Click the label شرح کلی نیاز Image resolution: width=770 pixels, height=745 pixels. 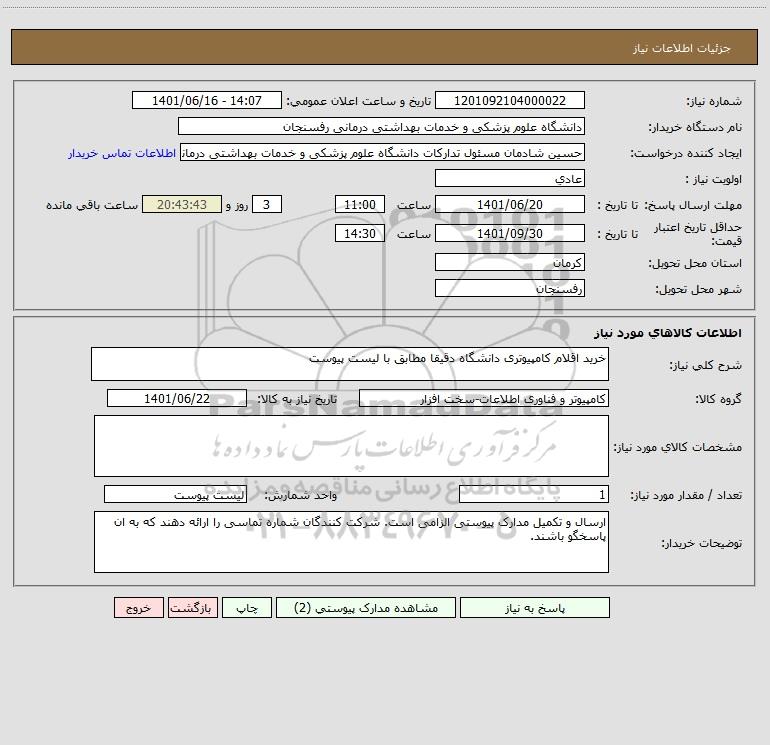(x=706, y=365)
